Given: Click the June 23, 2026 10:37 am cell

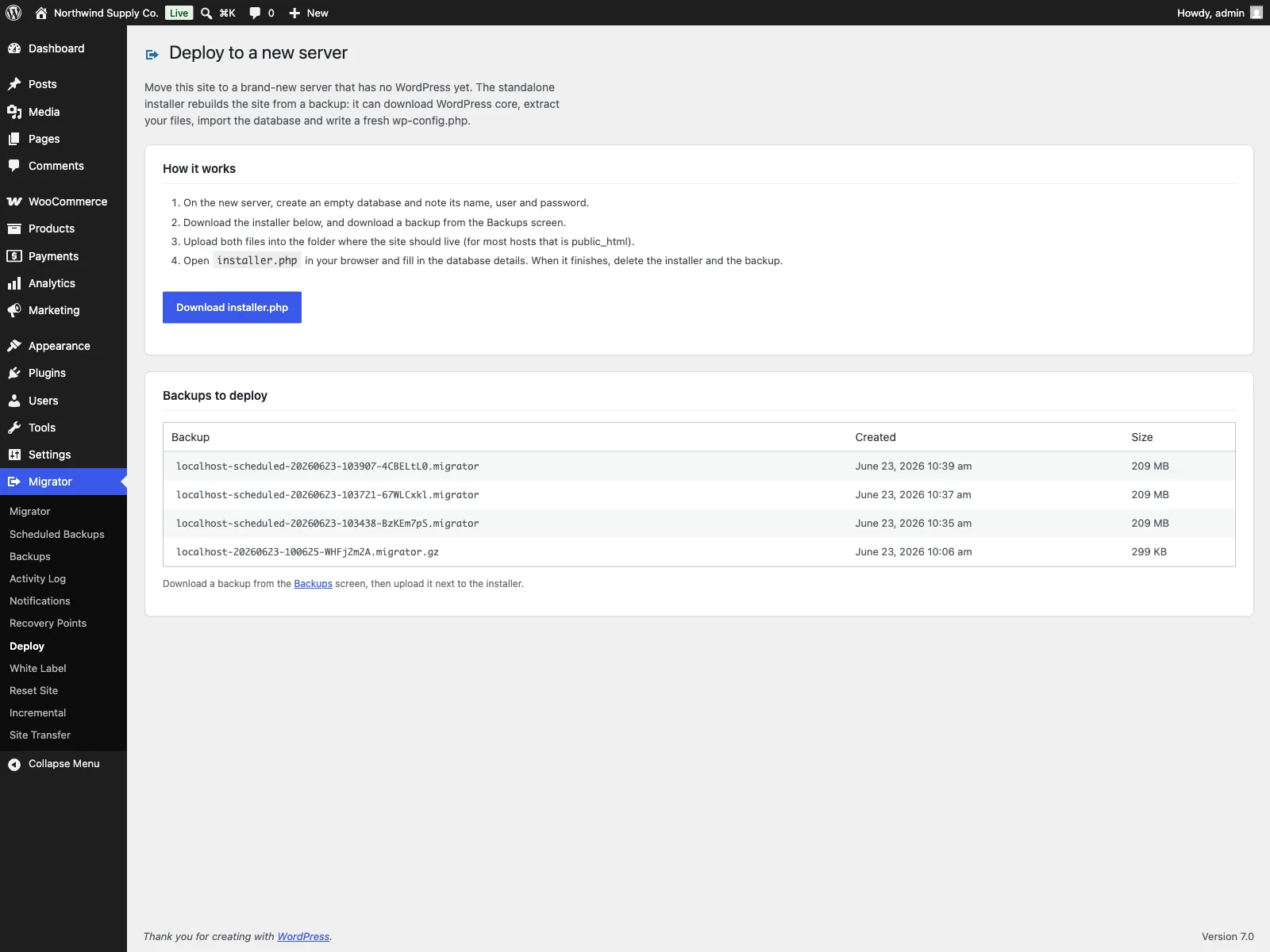Looking at the screenshot, I should coord(914,495).
